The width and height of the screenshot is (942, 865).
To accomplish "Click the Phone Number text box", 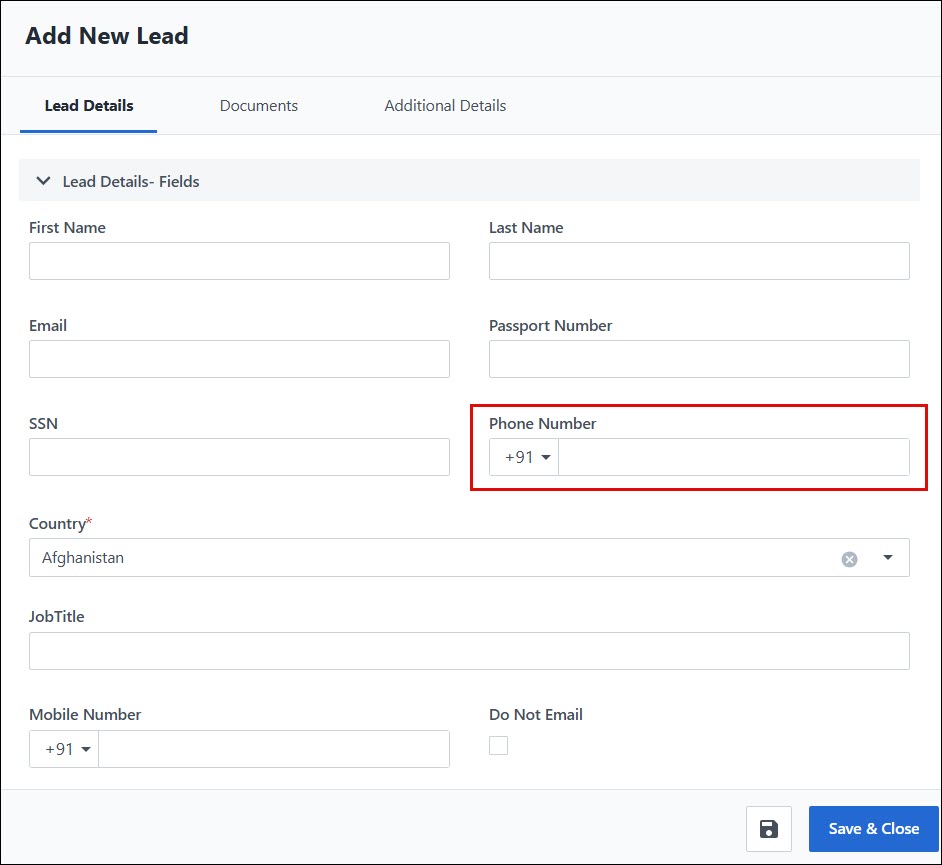I will 733,457.
